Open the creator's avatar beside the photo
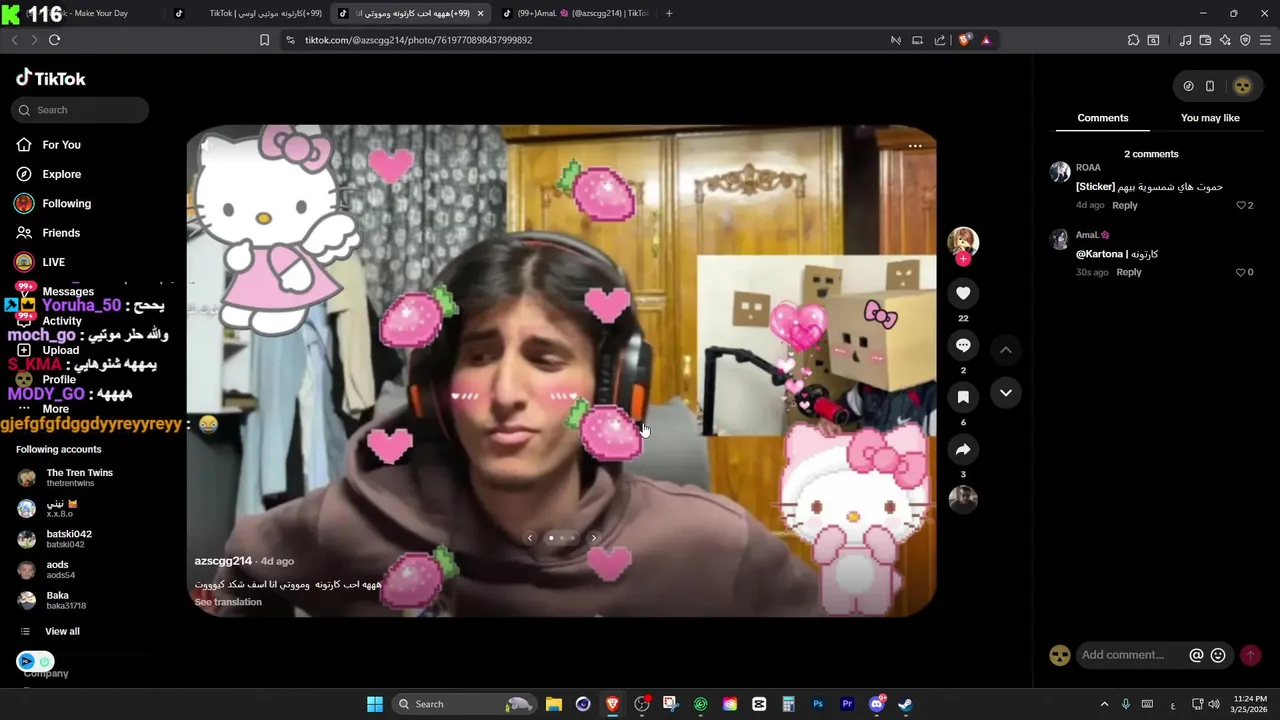Screen dimensions: 1280x720 pyautogui.click(x=963, y=241)
